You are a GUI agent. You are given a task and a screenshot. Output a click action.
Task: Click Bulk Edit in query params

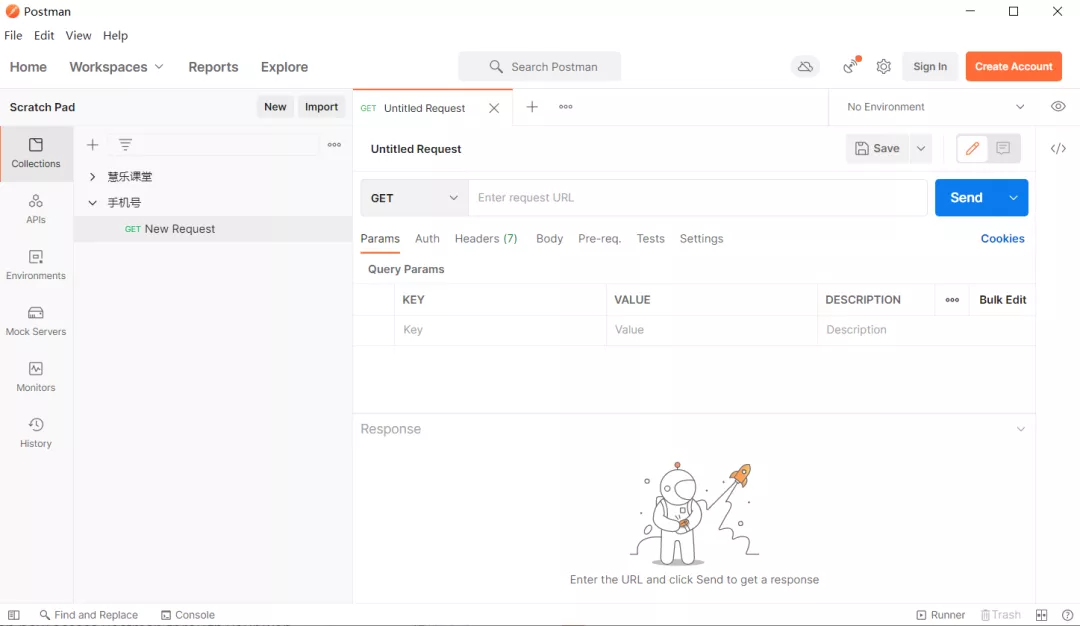tap(1002, 300)
